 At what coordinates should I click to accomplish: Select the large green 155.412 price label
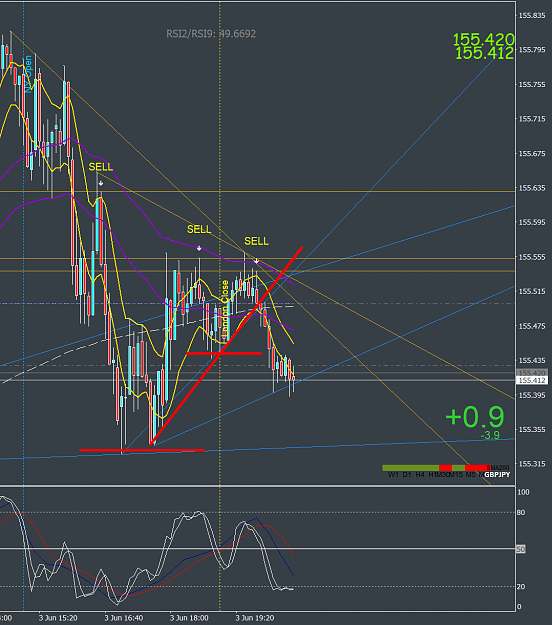[484, 53]
